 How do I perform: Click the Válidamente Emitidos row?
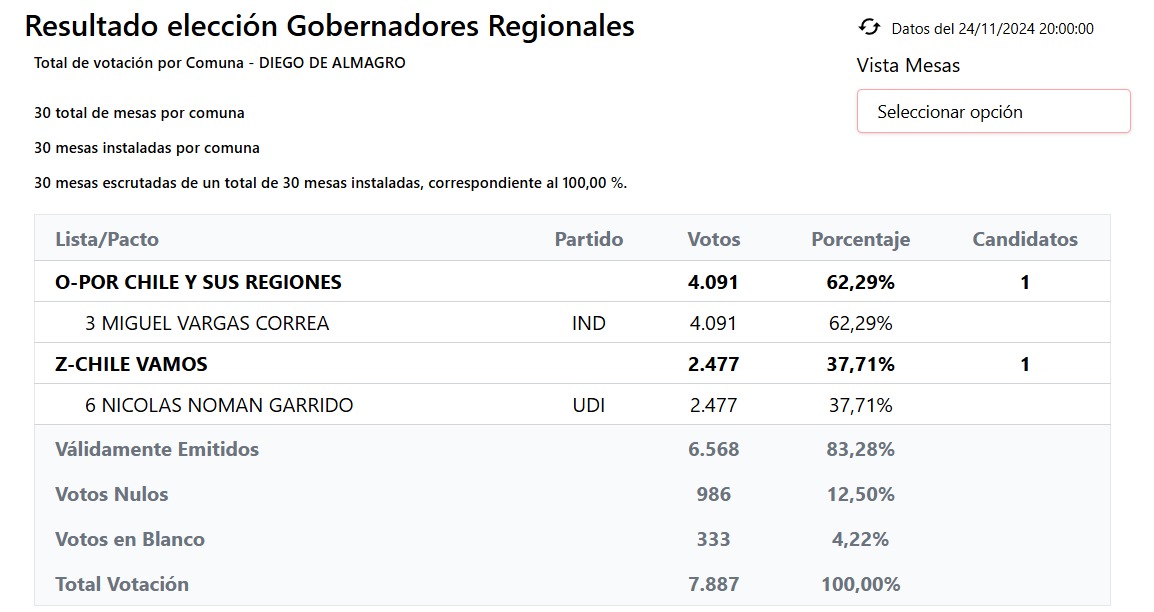pos(572,449)
